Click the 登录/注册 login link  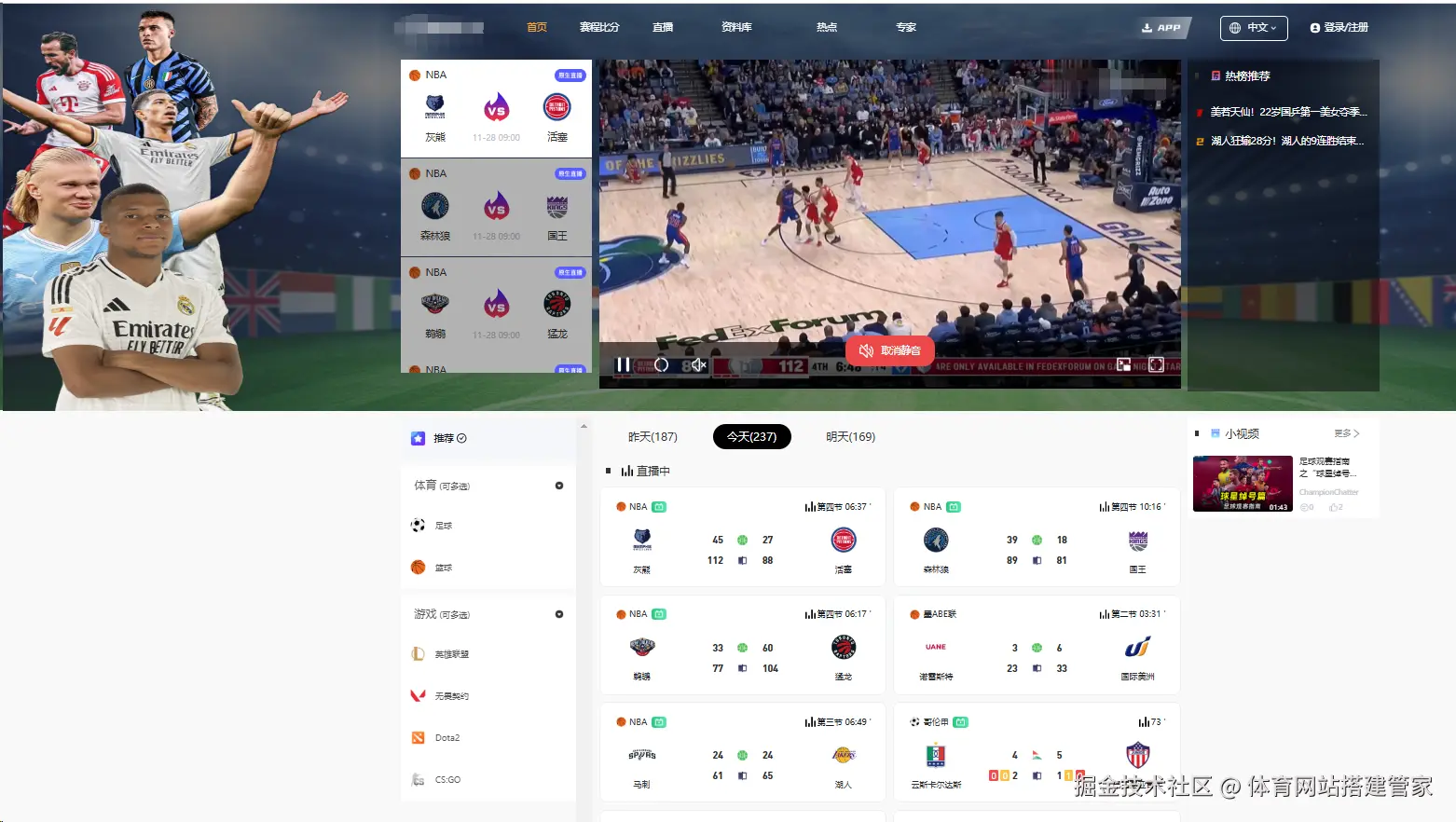coord(1339,28)
